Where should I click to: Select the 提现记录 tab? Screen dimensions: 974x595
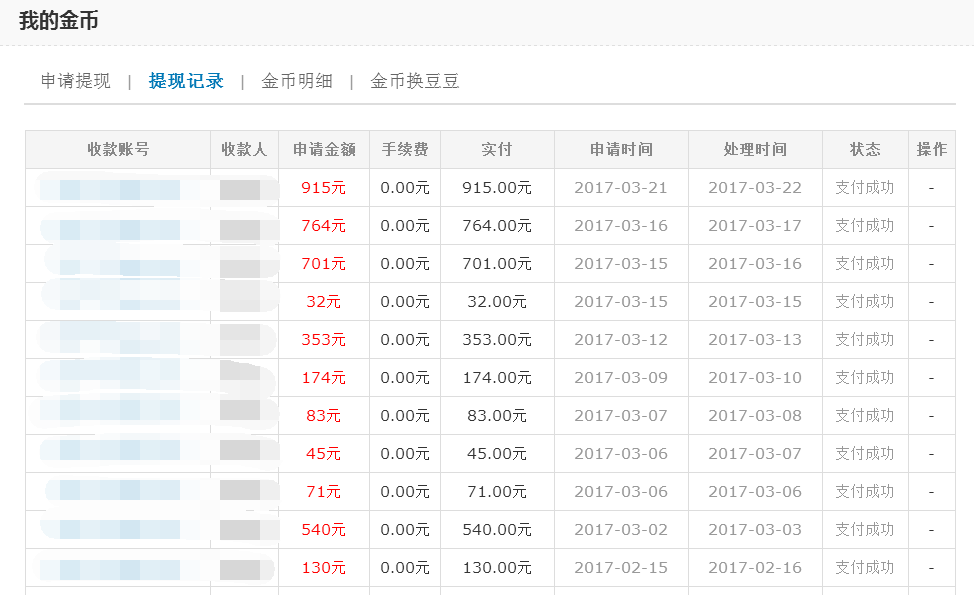[186, 81]
